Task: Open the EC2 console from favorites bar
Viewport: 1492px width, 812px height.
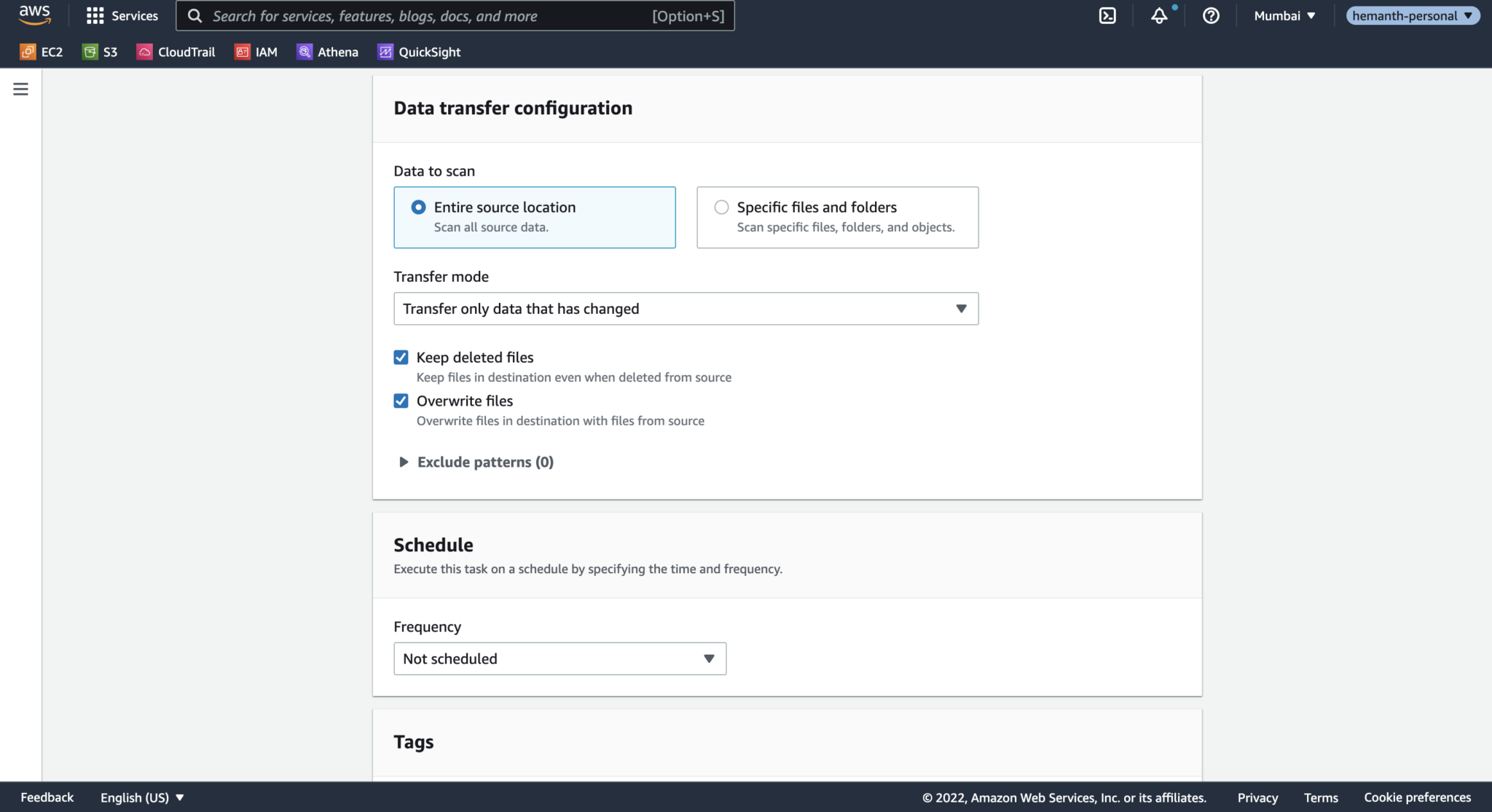Action: tap(42, 52)
